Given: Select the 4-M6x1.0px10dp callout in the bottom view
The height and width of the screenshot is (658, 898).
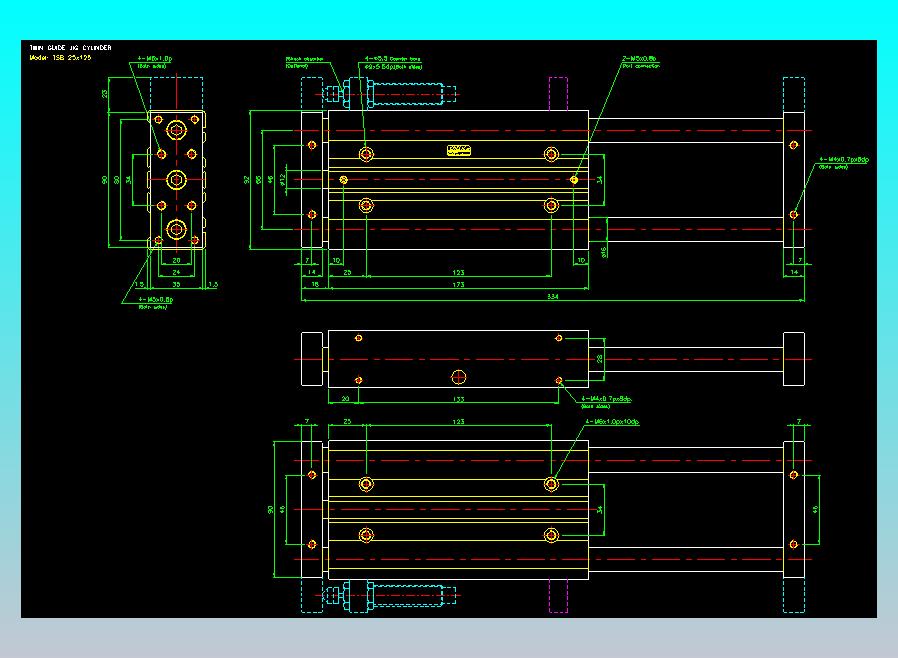Looking at the screenshot, I should point(612,421).
